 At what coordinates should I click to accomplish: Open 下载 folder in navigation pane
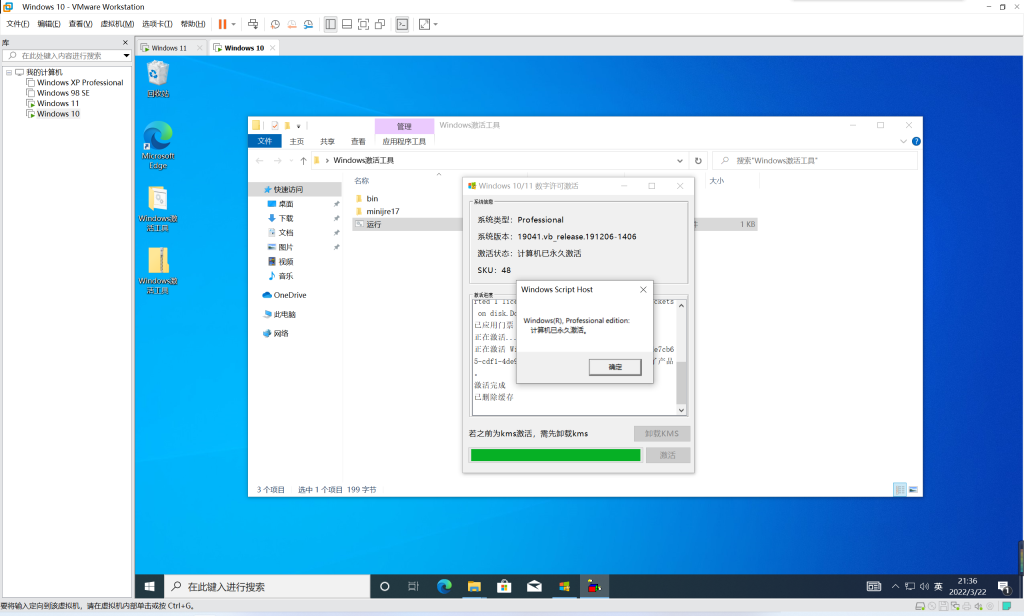[285, 218]
